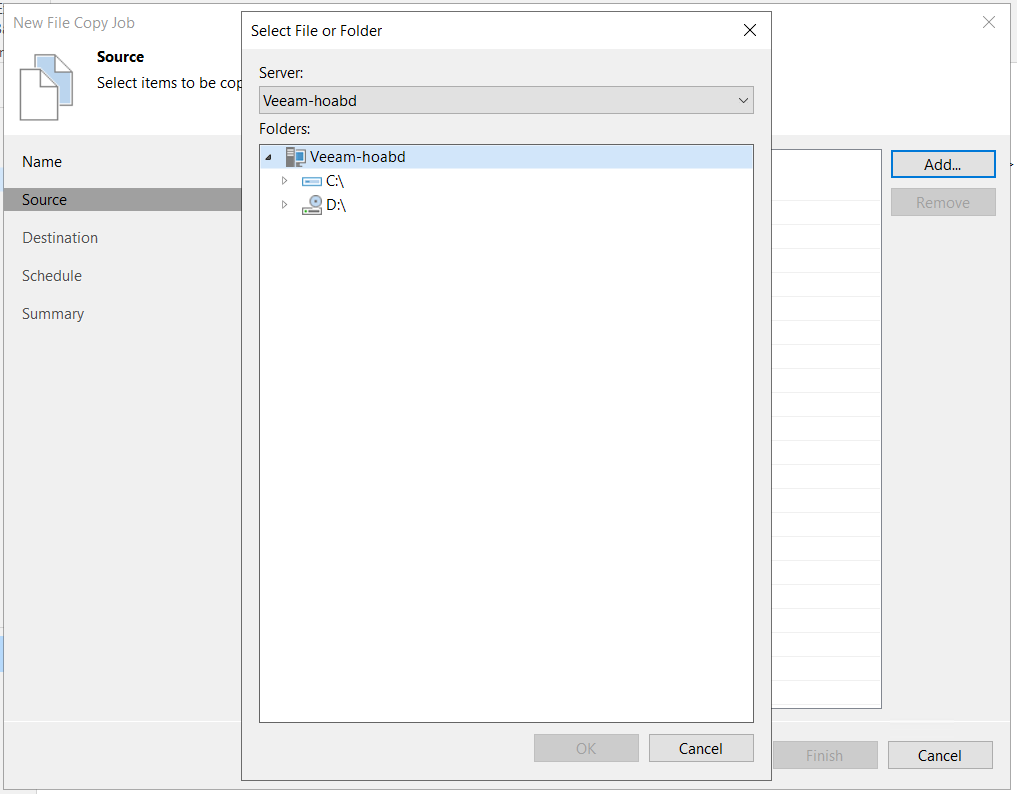Click the file copy job document icon
Screen dimensions: 1017x794
[47, 86]
